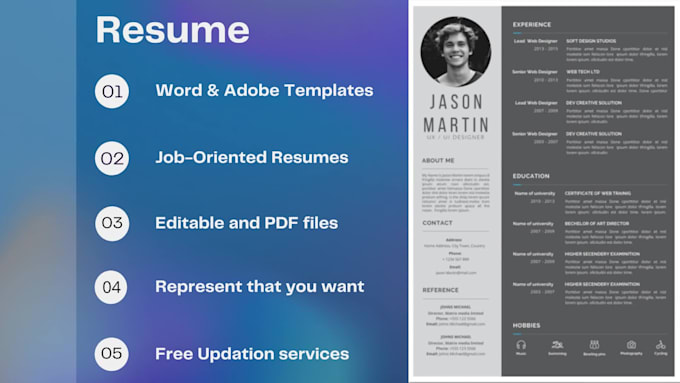Select the 03 numbered circle

[x=112, y=223]
